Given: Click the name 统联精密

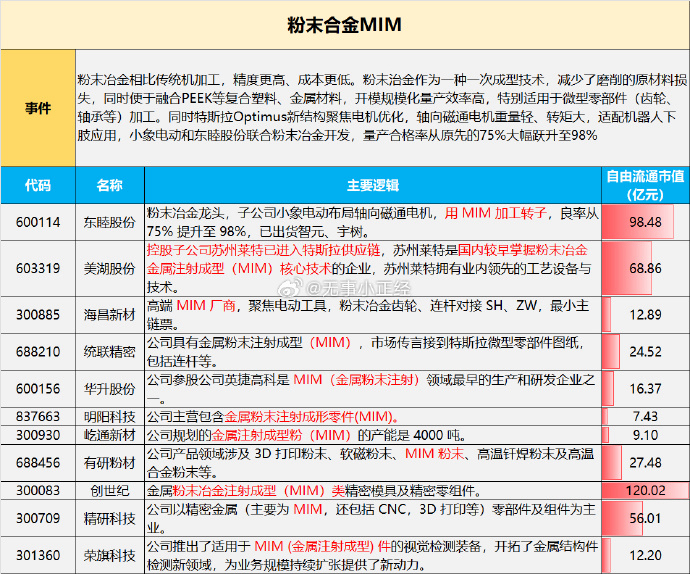Looking at the screenshot, I should 110,352.
